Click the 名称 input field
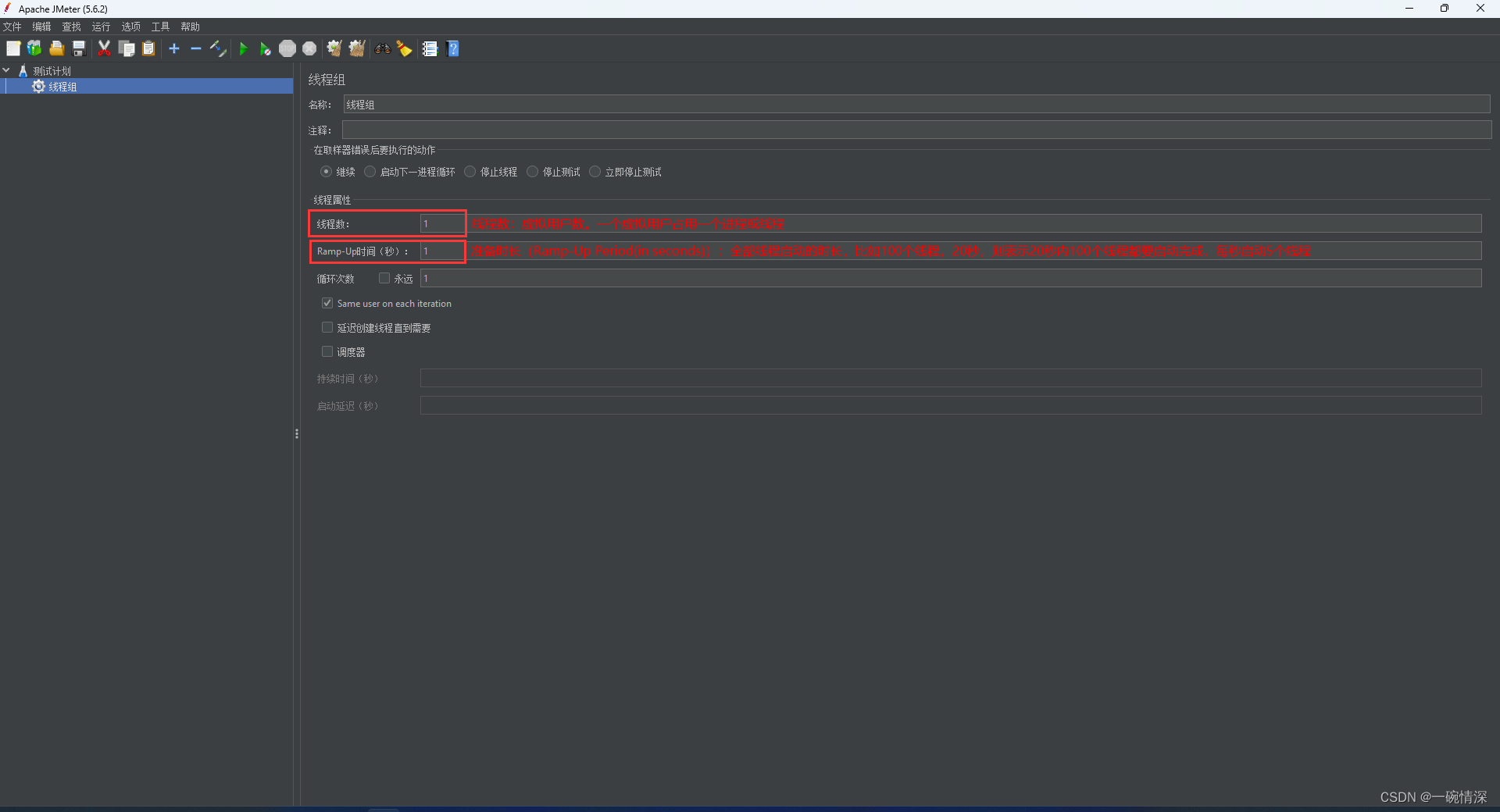1500x812 pixels. (x=916, y=105)
